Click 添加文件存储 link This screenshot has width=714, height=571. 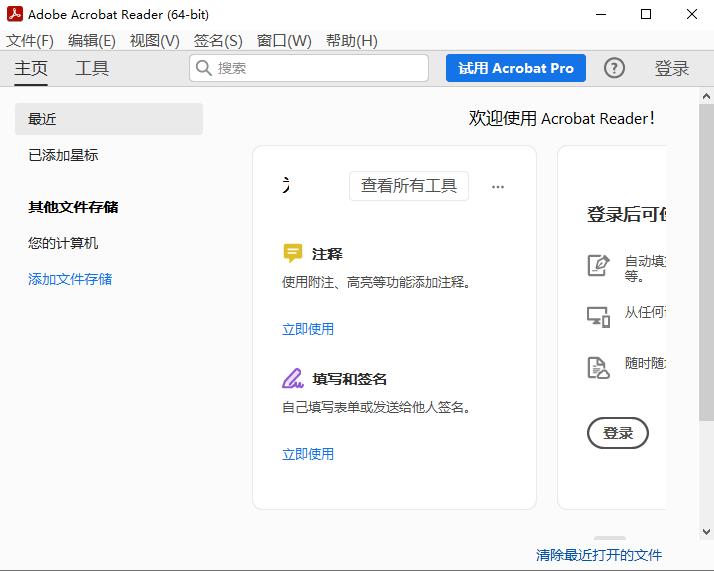pos(70,279)
